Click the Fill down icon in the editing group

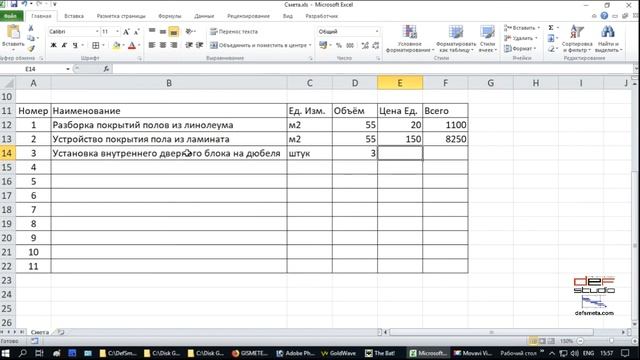click(x=551, y=38)
